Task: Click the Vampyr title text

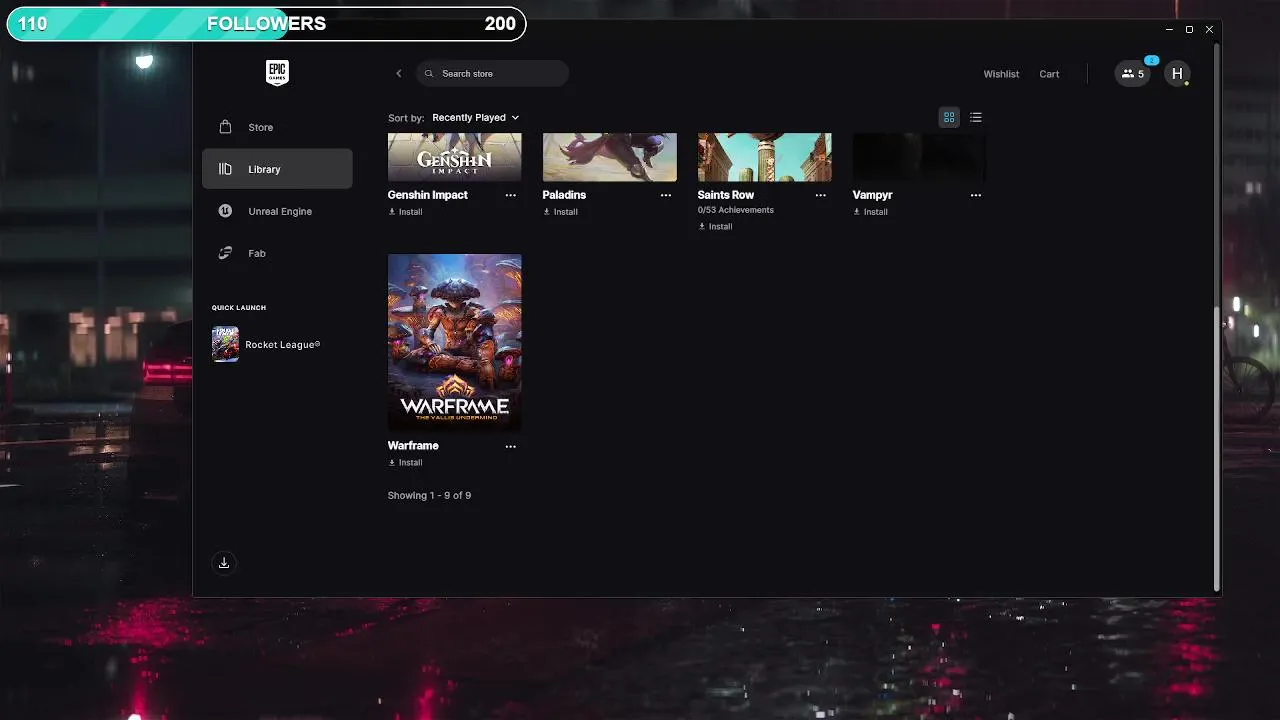Action: point(872,195)
